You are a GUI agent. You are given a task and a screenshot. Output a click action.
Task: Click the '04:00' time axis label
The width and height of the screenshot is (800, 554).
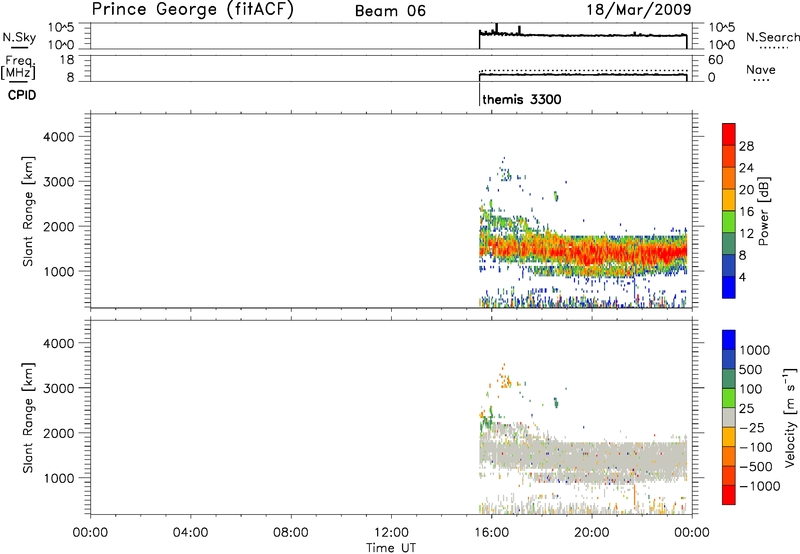[x=191, y=533]
